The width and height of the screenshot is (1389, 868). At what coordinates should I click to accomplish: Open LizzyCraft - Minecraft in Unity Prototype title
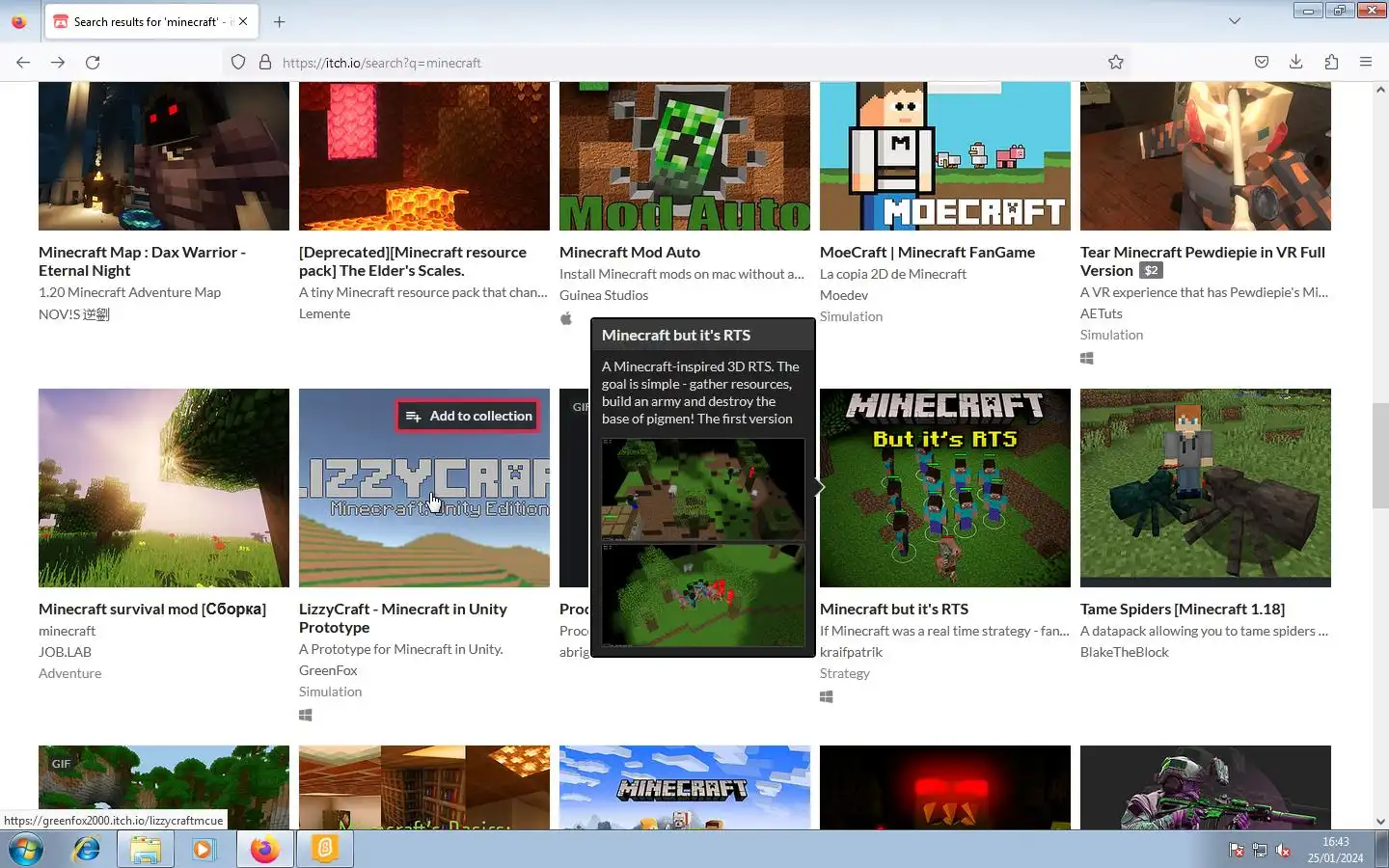pyautogui.click(x=402, y=618)
